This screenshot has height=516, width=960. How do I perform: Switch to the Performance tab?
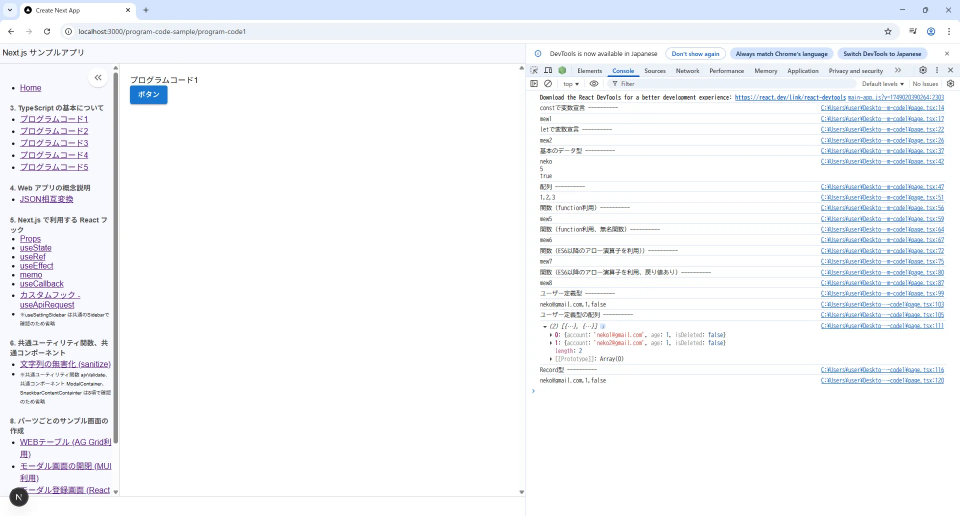[726, 71]
